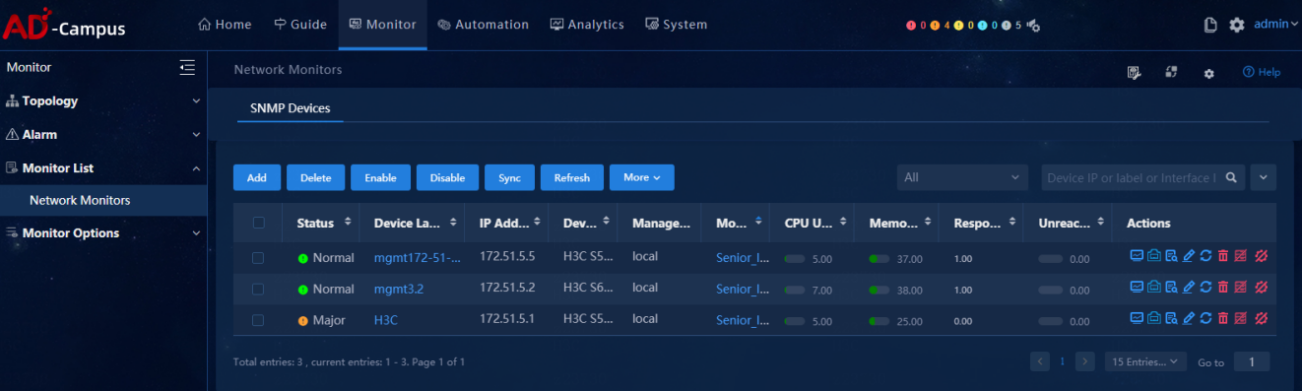This screenshot has width=1302, height=391.
Task: Click the Sync button
Action: tap(510, 177)
